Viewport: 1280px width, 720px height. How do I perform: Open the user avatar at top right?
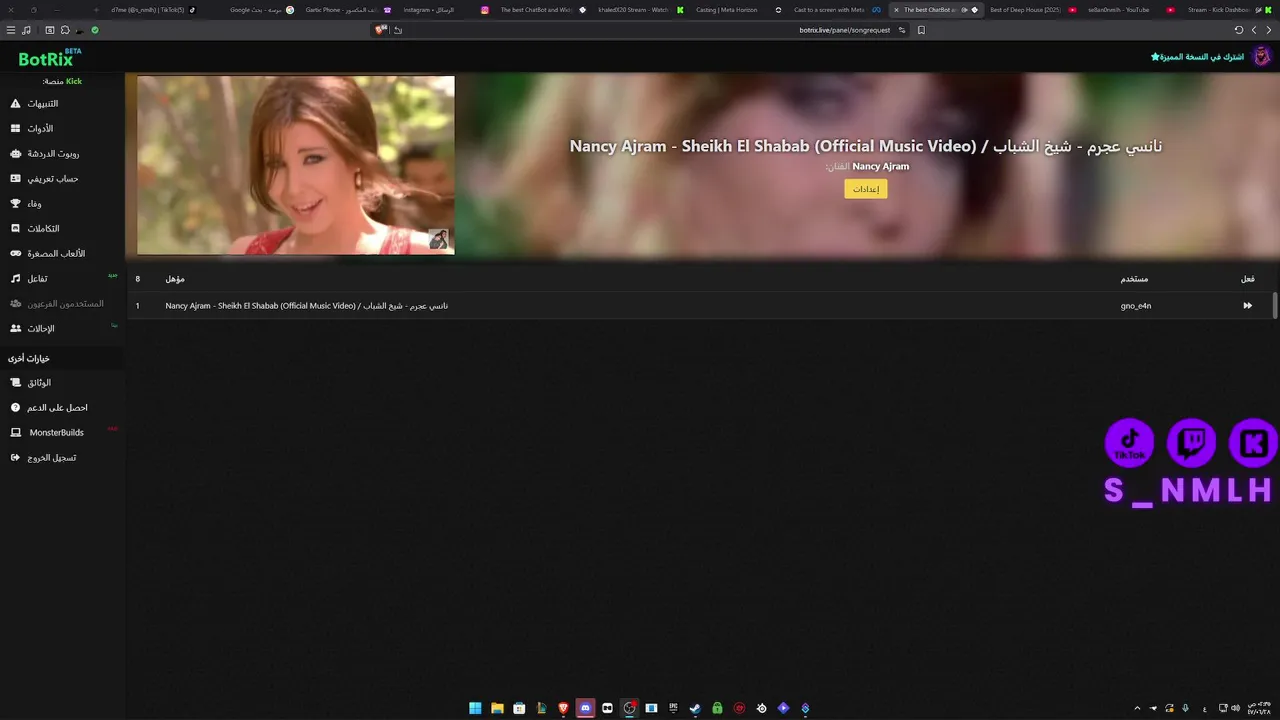point(1262,57)
